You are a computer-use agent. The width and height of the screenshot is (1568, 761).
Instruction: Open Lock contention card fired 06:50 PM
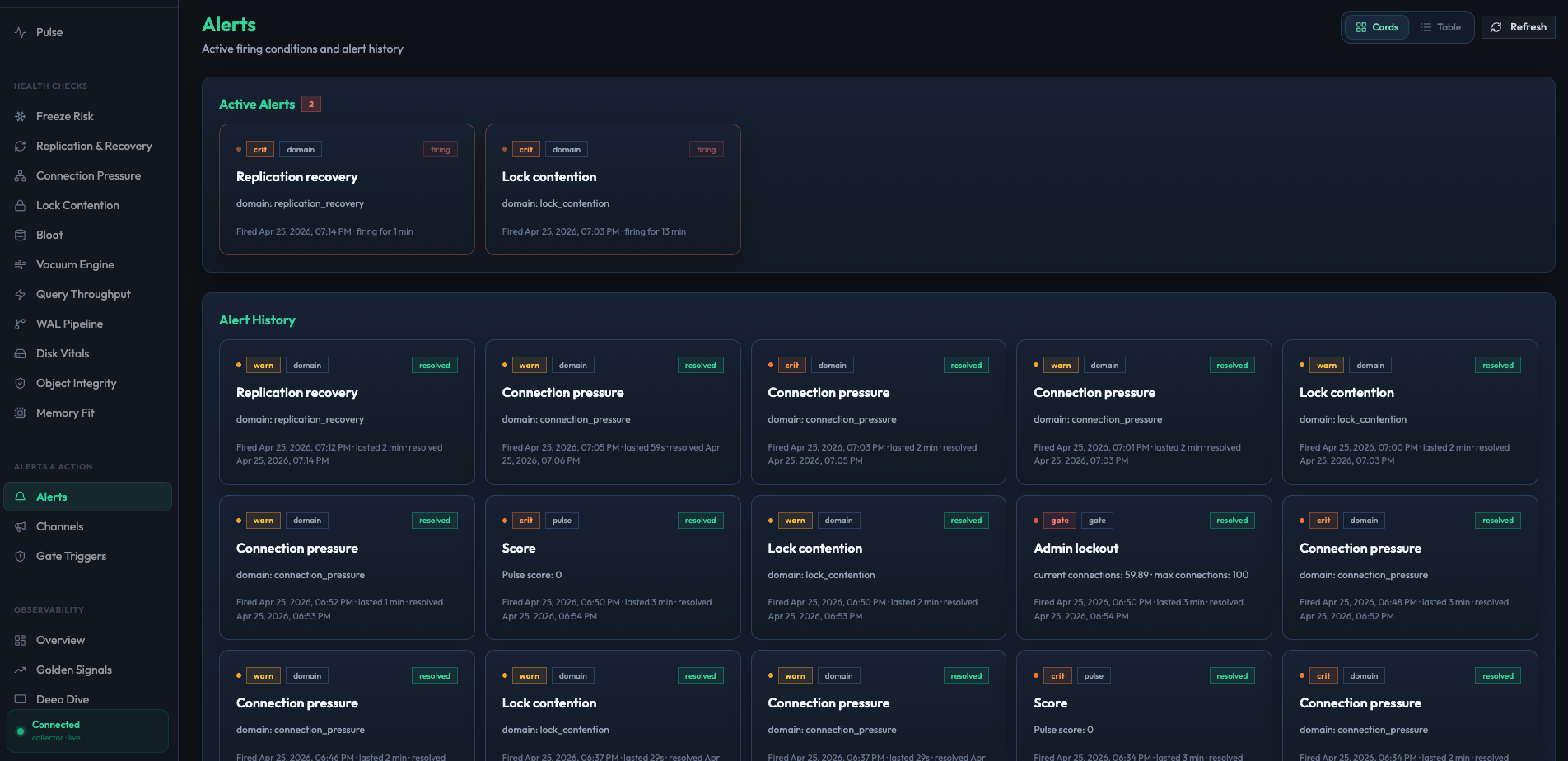coord(879,567)
